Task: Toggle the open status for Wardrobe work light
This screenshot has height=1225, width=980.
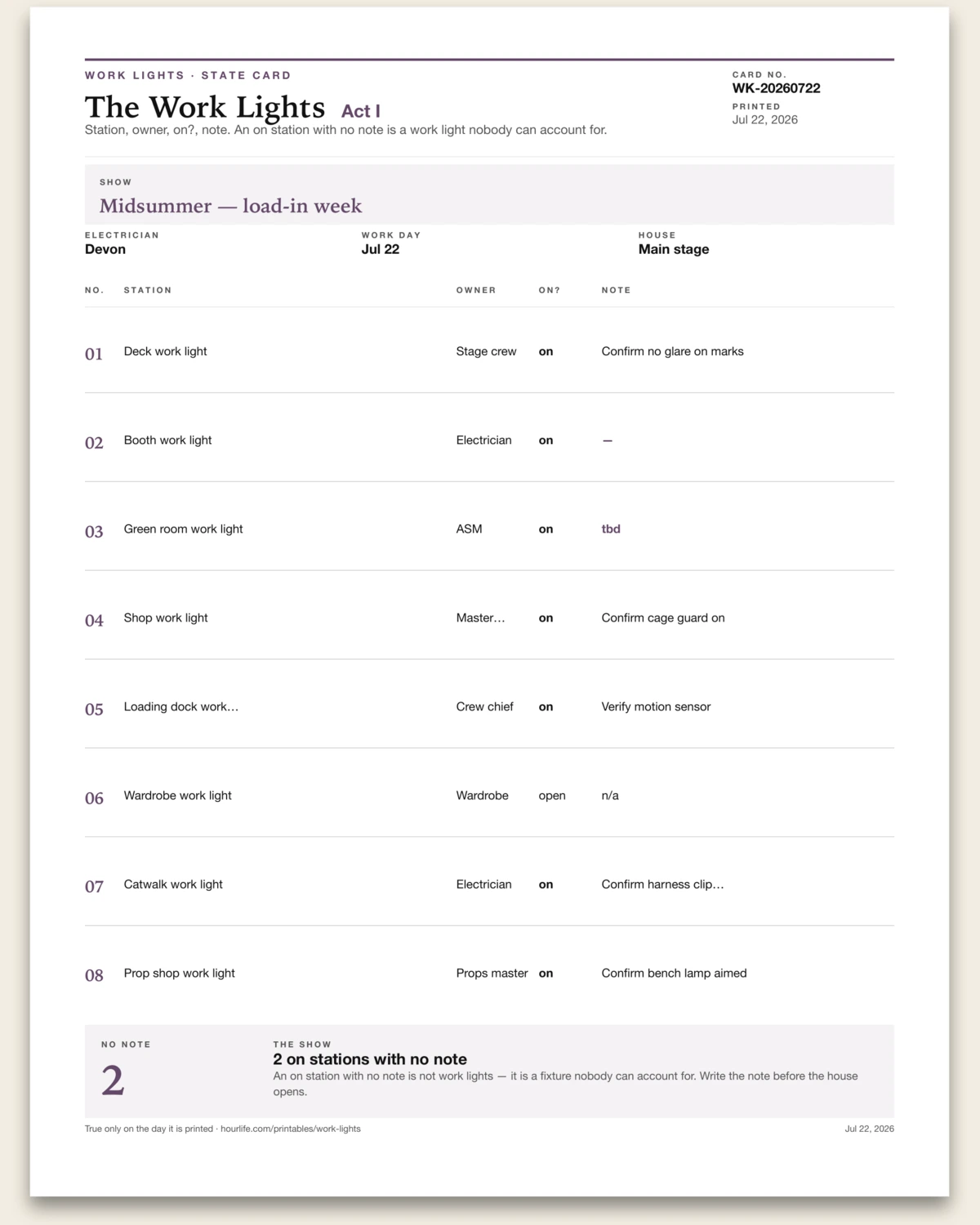Action: 552,795
